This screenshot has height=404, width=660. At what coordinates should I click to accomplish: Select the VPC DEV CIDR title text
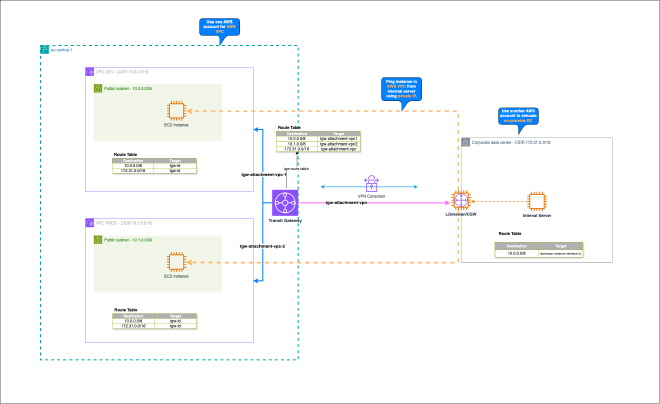click(x=122, y=72)
